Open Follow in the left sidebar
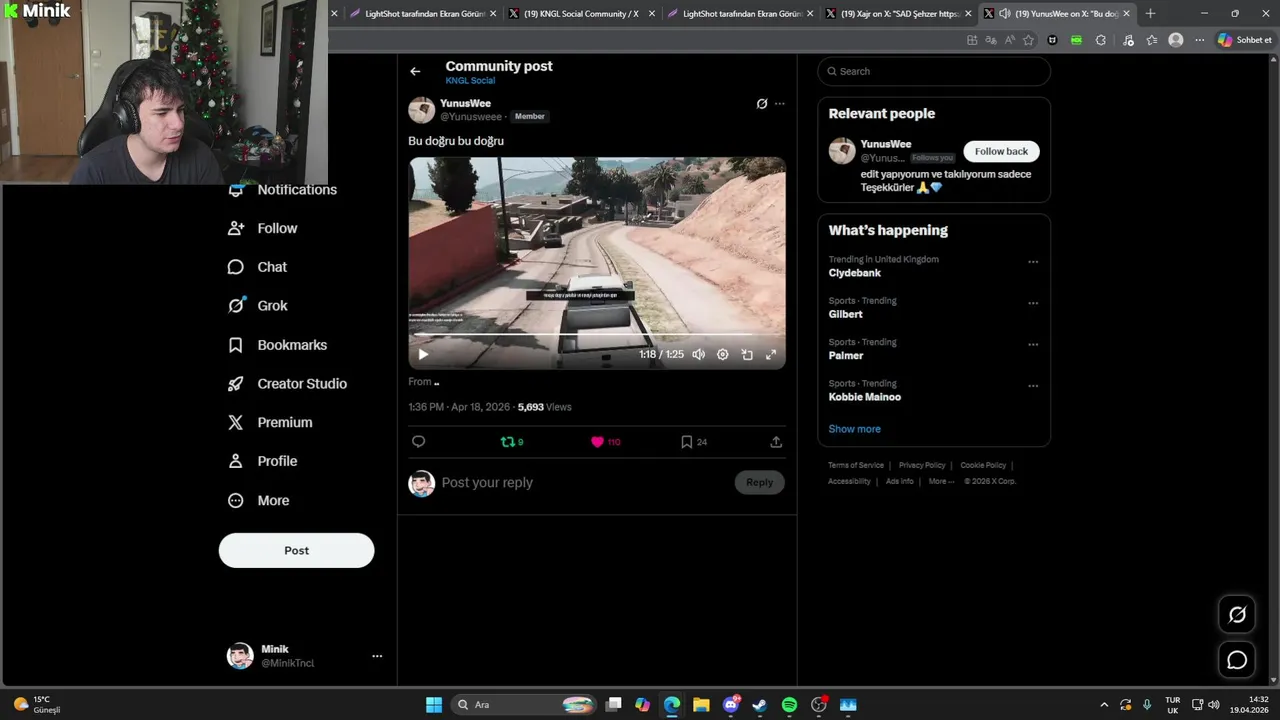Screen dimensions: 1280x720 (263, 228)
